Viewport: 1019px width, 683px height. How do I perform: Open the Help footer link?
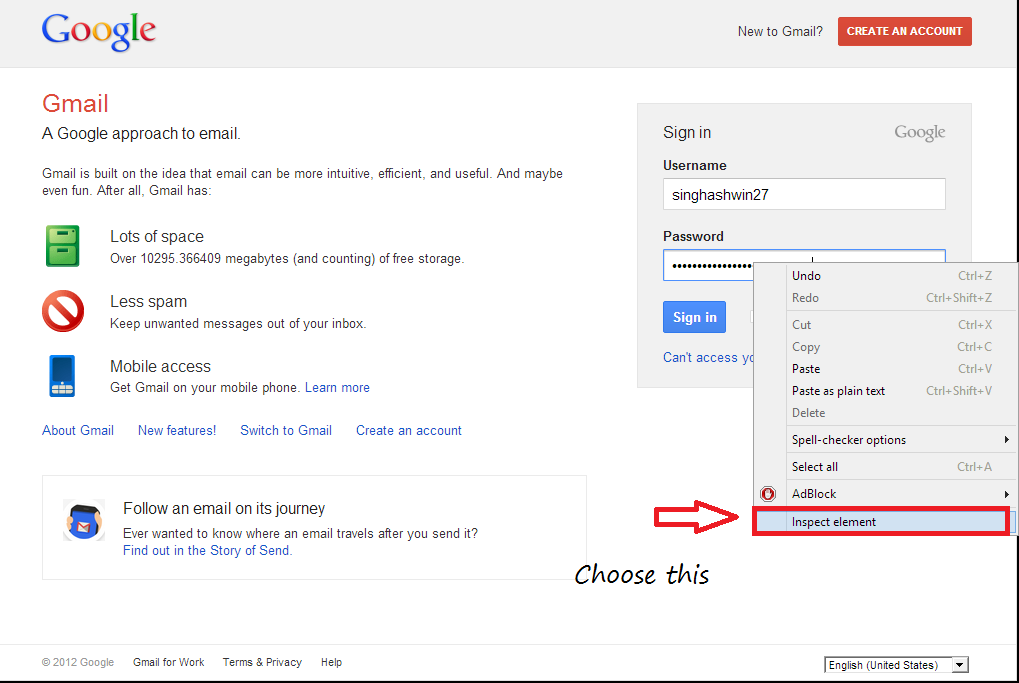331,662
